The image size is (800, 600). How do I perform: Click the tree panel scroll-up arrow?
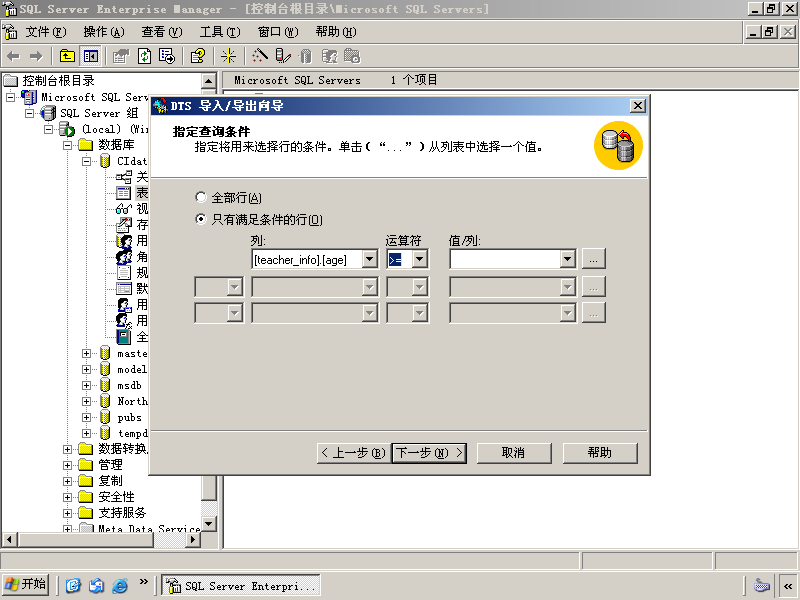coord(209,81)
